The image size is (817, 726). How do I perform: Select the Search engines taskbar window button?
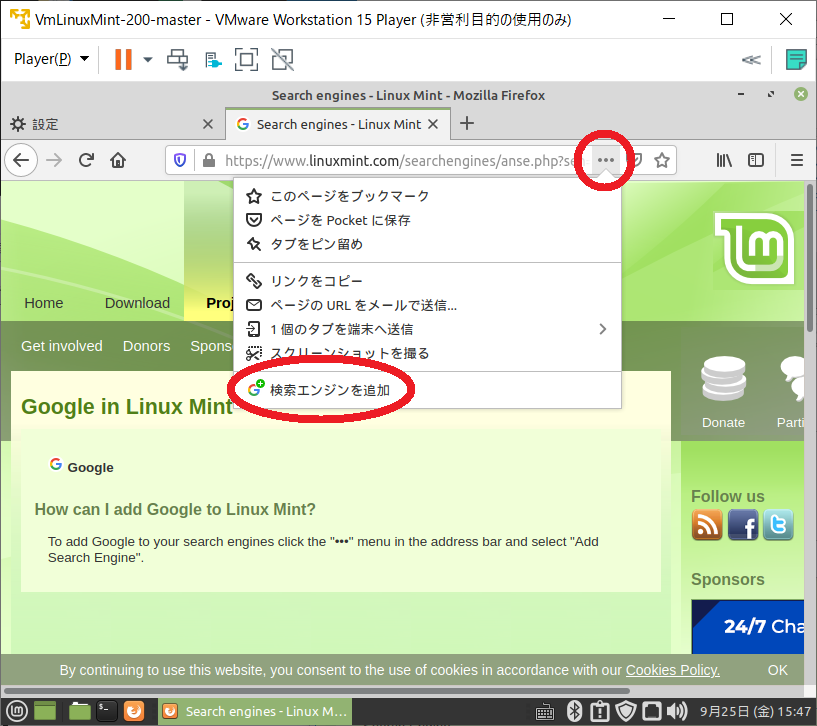(x=255, y=711)
